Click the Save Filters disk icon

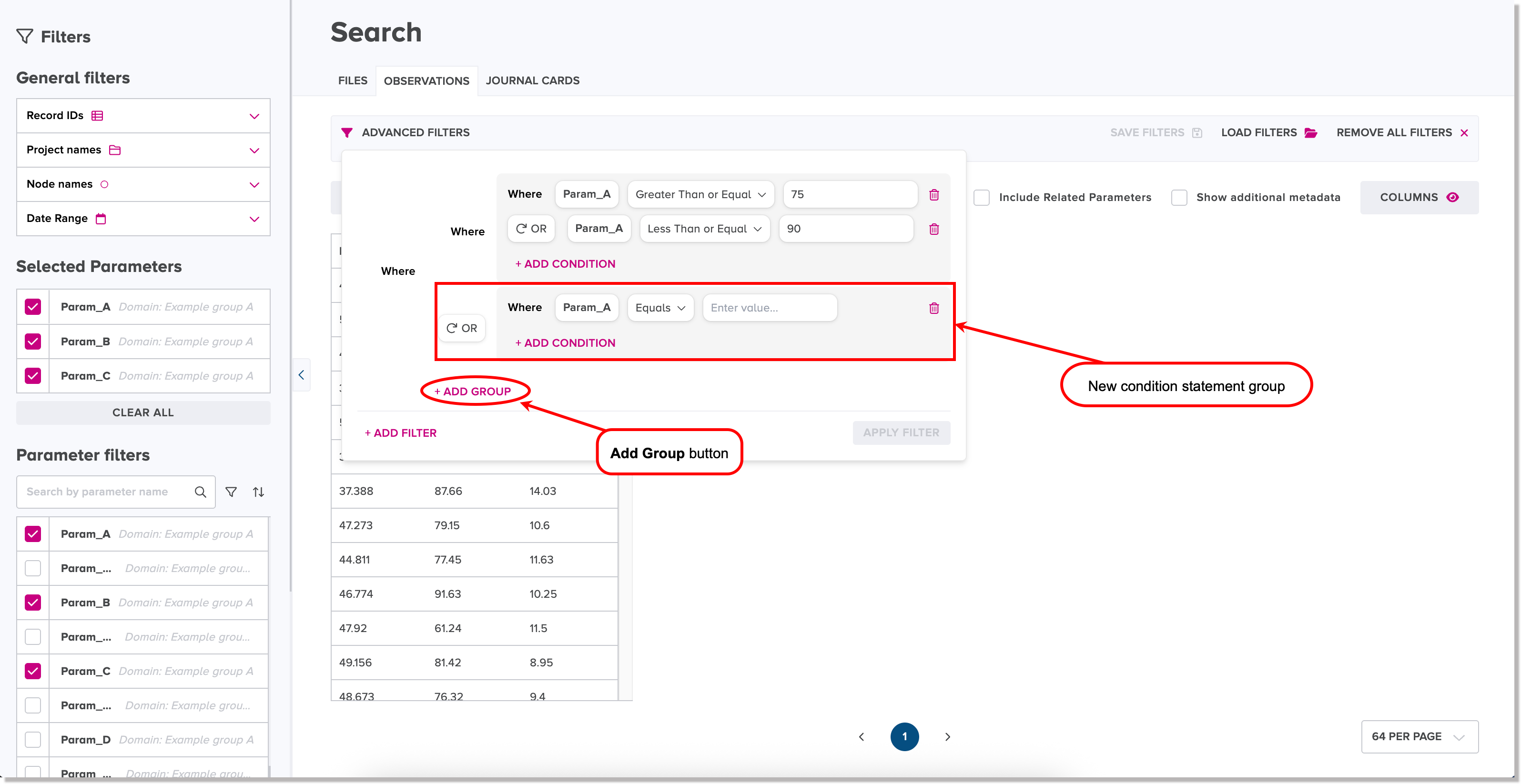pyautogui.click(x=1197, y=133)
